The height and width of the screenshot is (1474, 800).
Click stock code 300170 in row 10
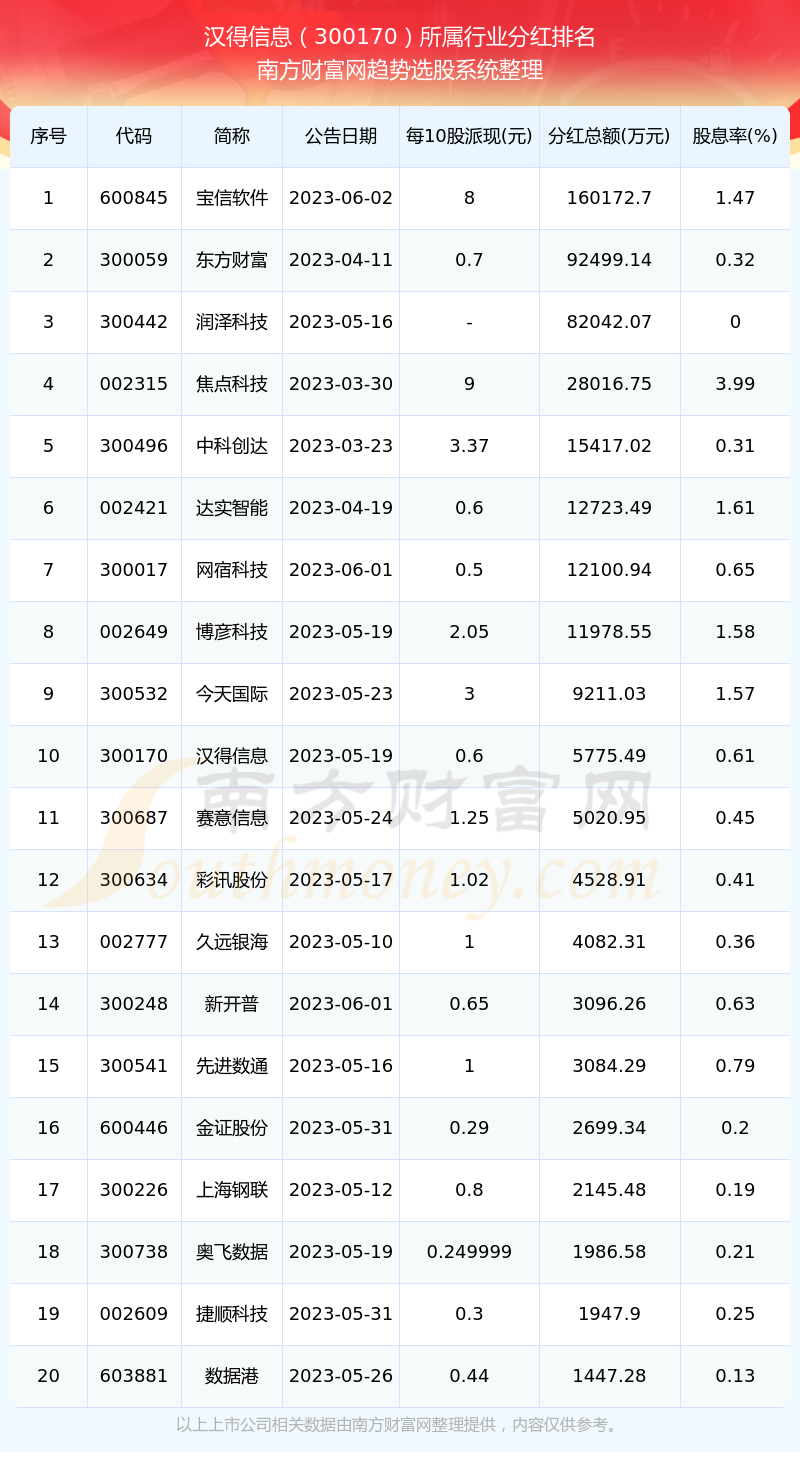[134, 756]
